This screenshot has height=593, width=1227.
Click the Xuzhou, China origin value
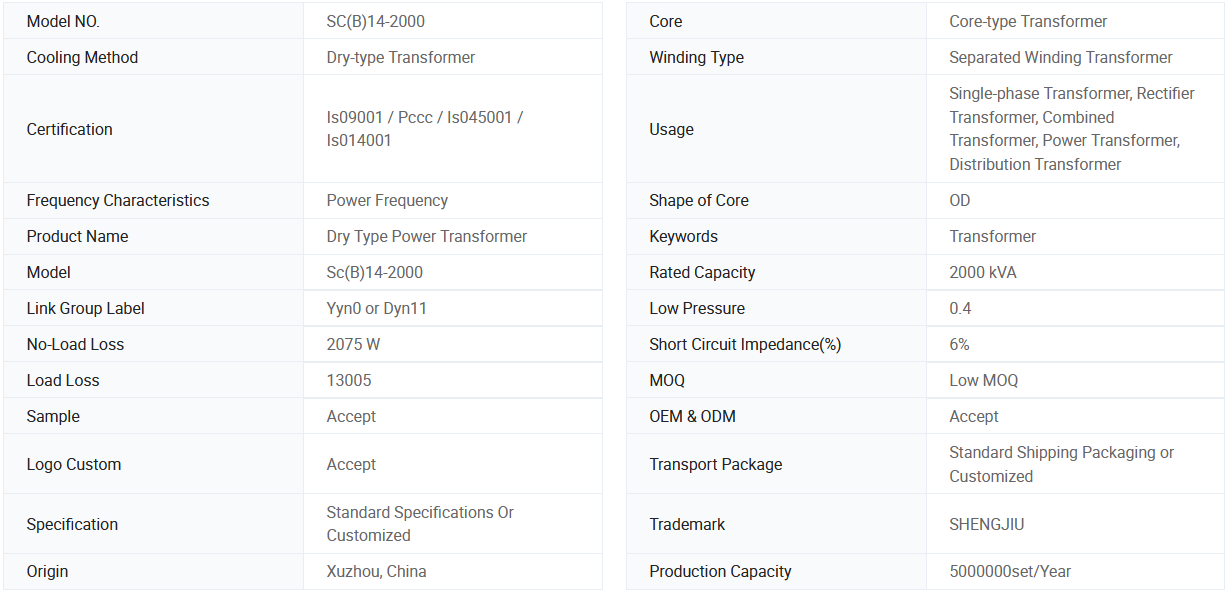[x=376, y=571]
